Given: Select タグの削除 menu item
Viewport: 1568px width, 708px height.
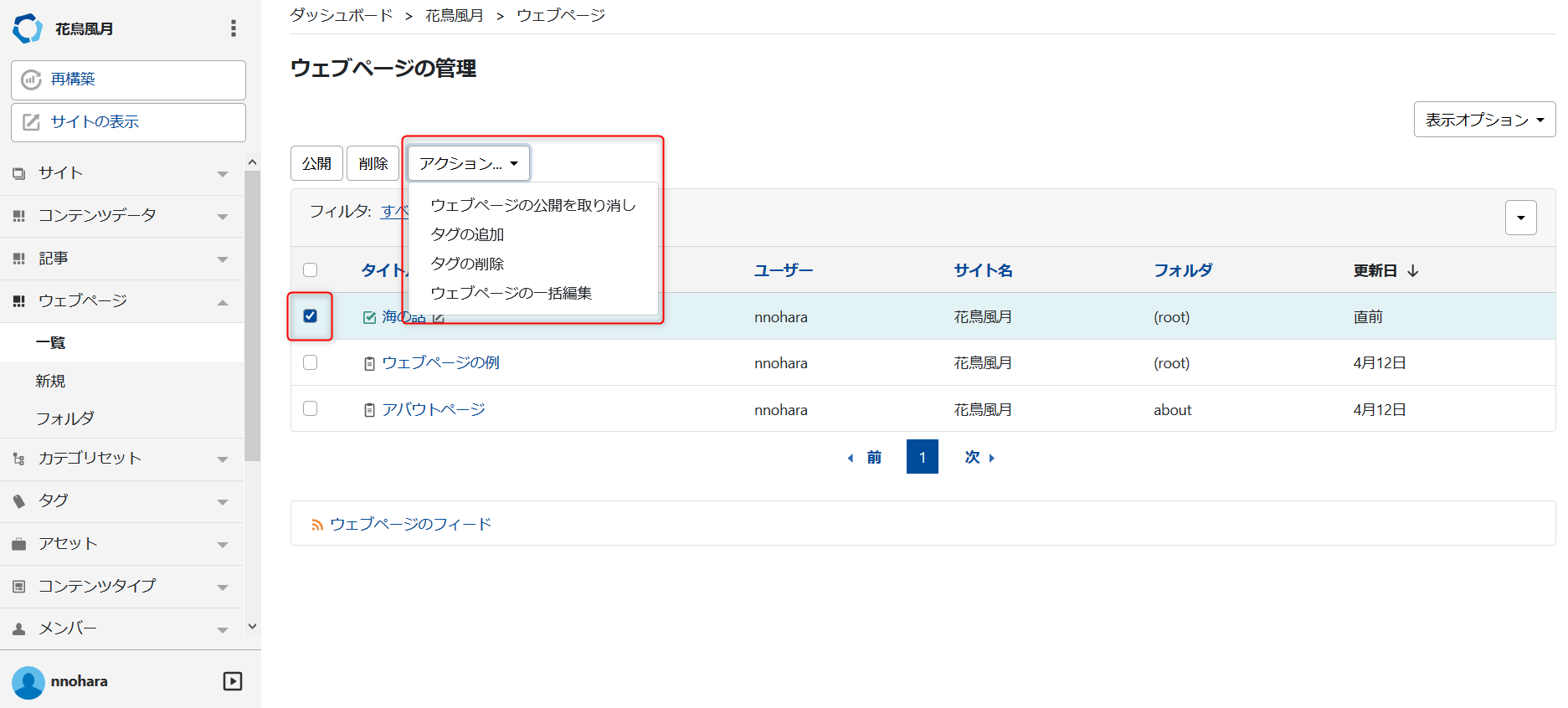Looking at the screenshot, I should point(533,264).
